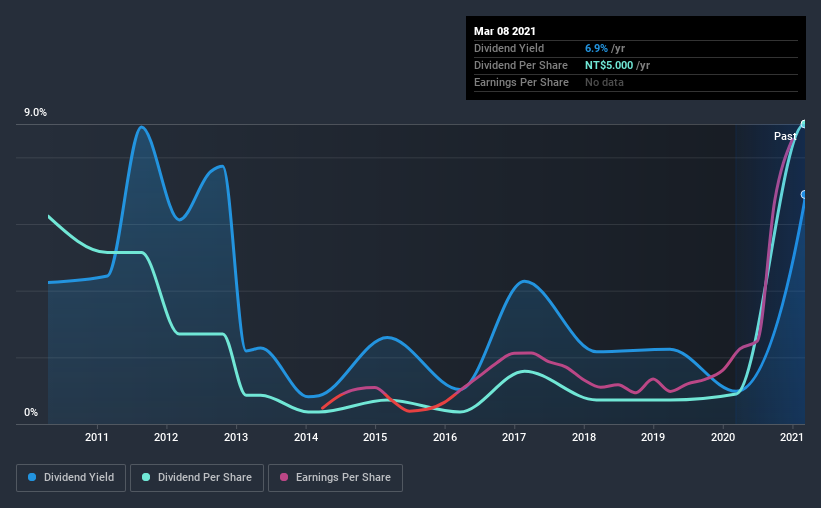Image resolution: width=821 pixels, height=508 pixels.
Task: Click the Past label on the chart
Action: 785,136
